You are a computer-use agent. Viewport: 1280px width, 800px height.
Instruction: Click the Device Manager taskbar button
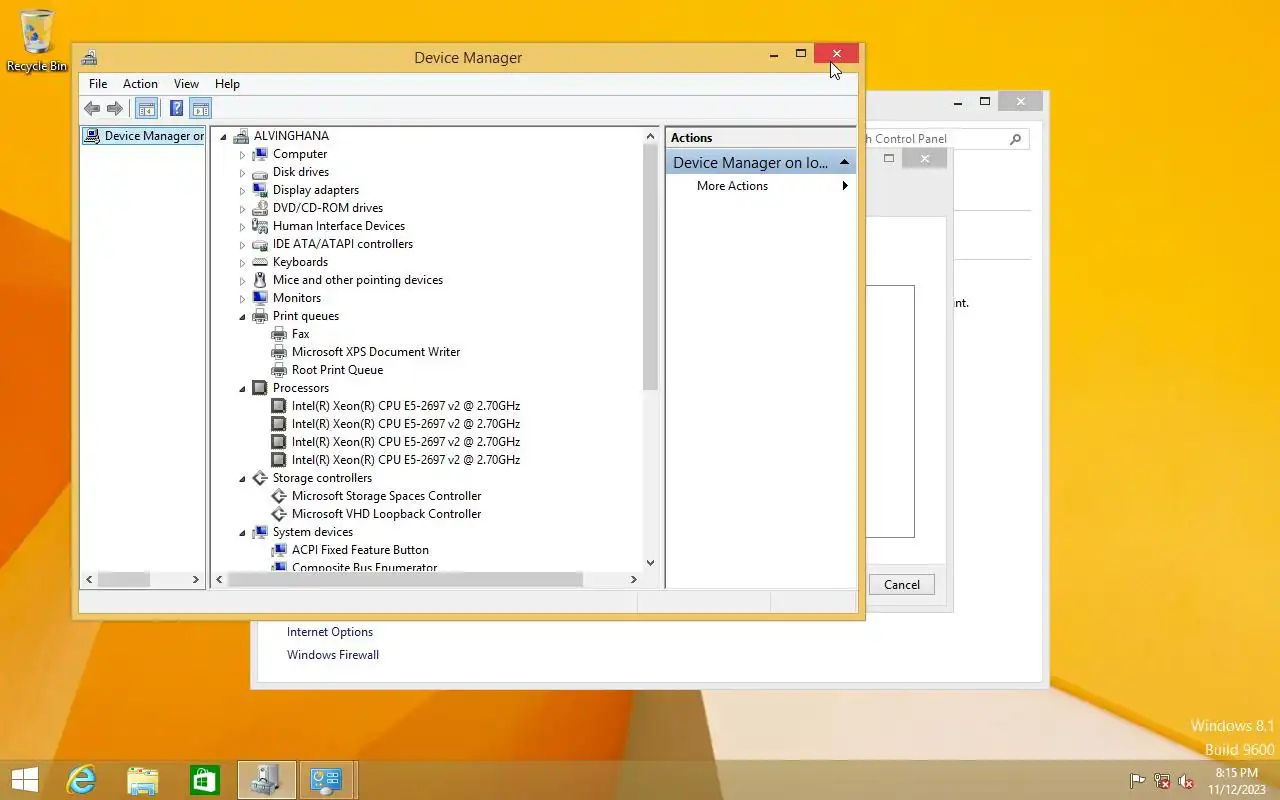pyautogui.click(x=267, y=780)
